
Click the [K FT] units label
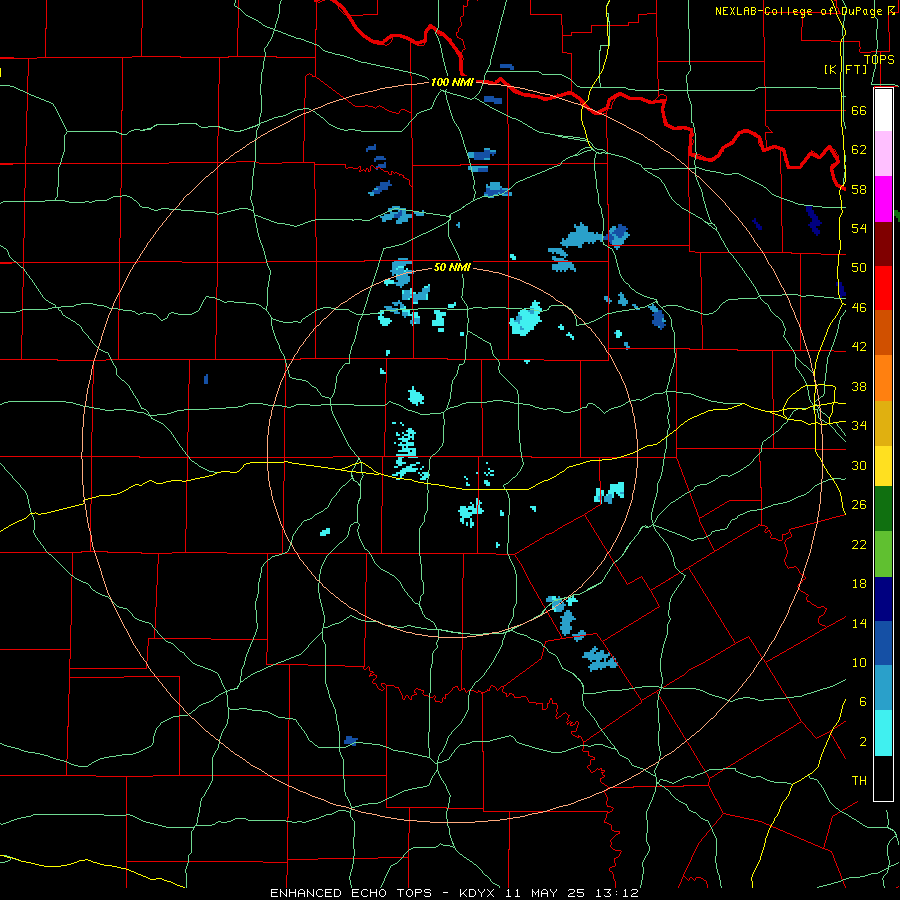(x=845, y=69)
